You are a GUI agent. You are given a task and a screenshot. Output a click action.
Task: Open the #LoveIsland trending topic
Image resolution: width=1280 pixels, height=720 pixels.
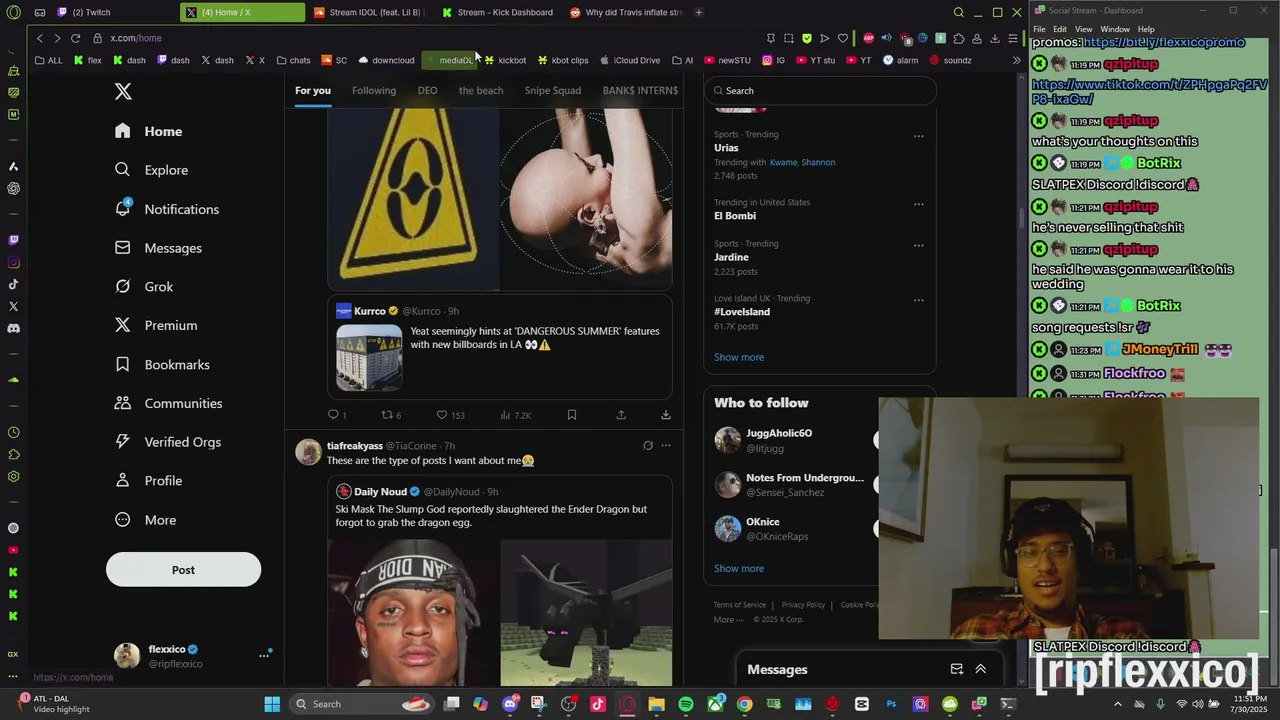[x=742, y=312]
